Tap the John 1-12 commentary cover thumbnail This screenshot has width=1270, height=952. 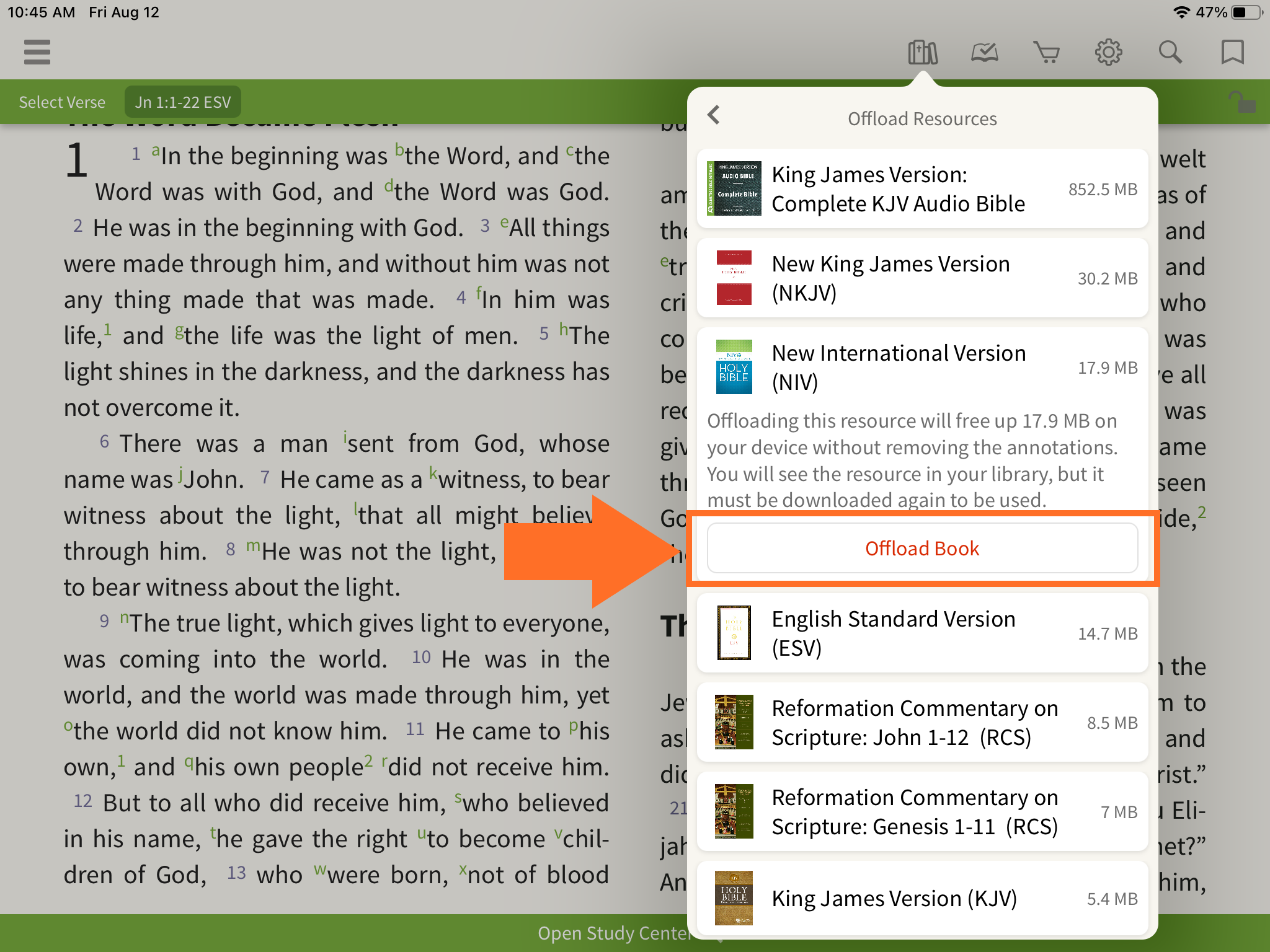coord(734,722)
